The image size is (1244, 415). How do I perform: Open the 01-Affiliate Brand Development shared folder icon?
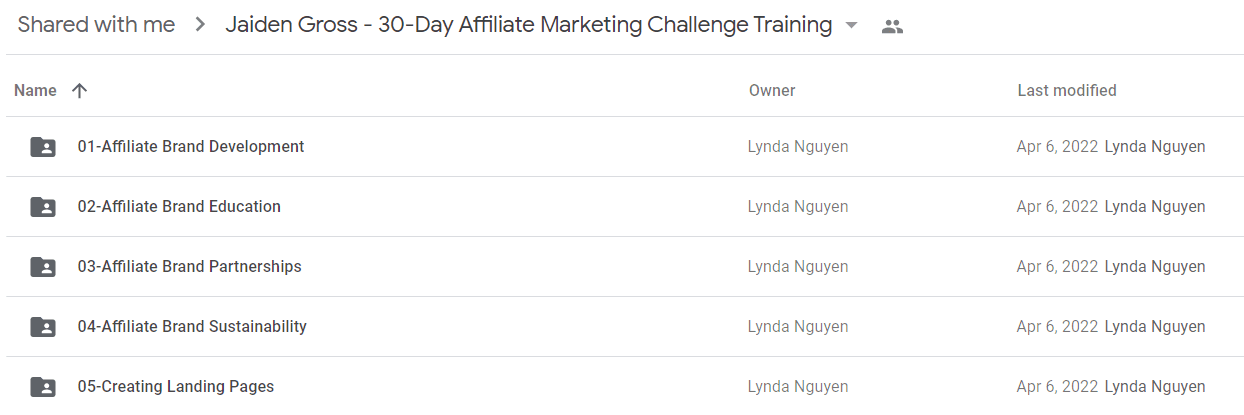(x=43, y=147)
